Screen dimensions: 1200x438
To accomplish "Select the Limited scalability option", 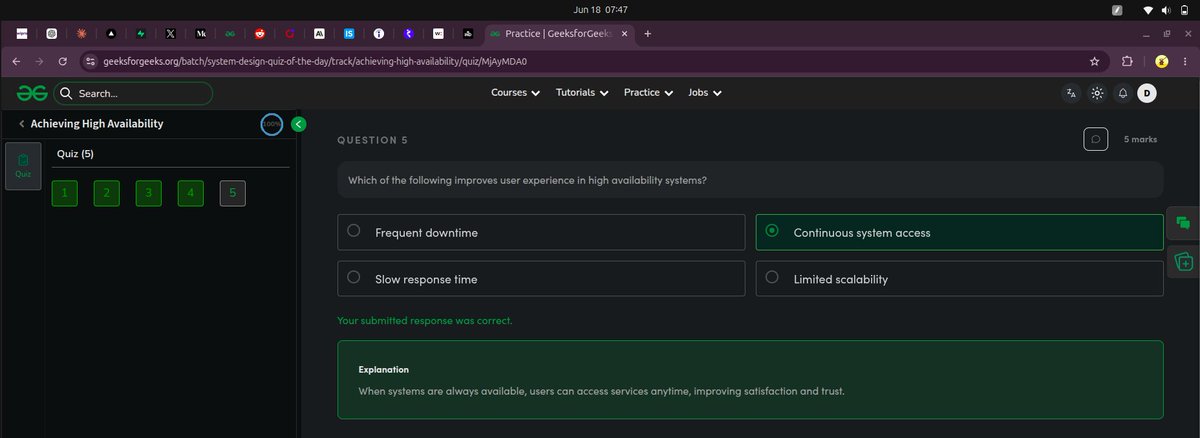I will click(x=959, y=279).
